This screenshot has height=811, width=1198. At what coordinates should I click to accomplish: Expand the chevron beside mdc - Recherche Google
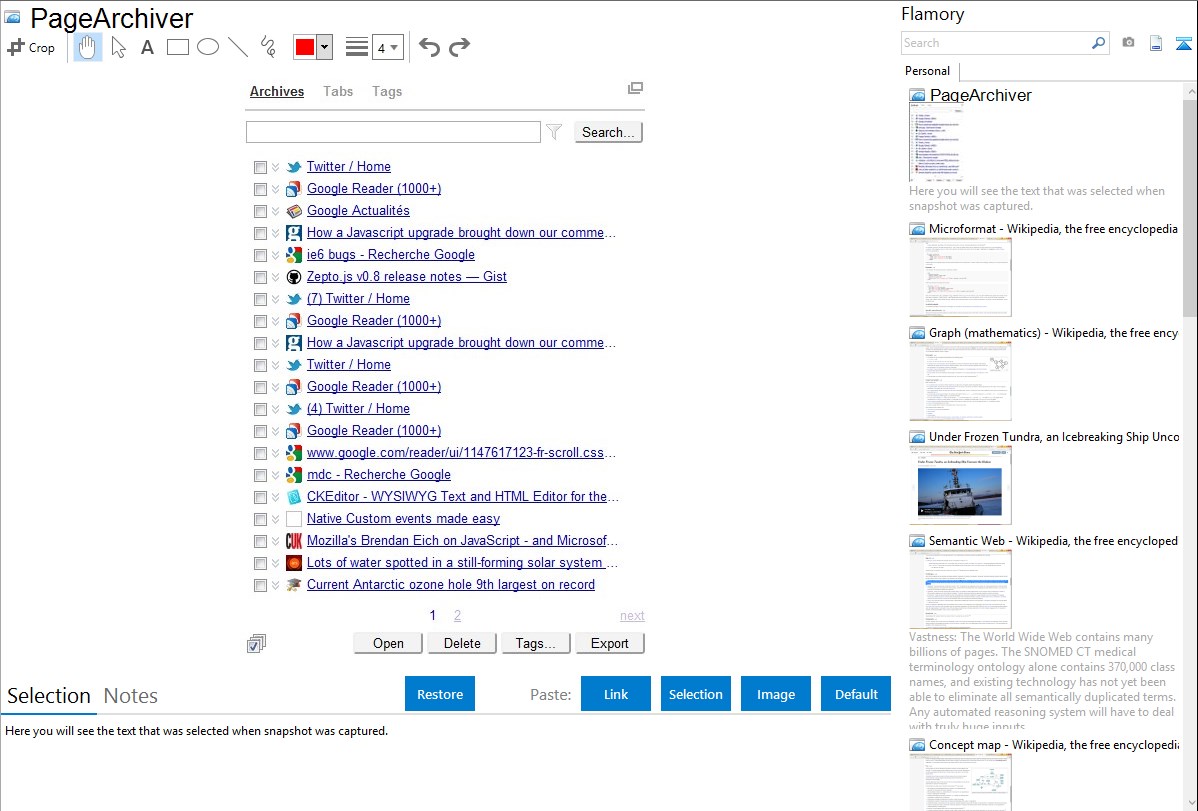pos(275,475)
